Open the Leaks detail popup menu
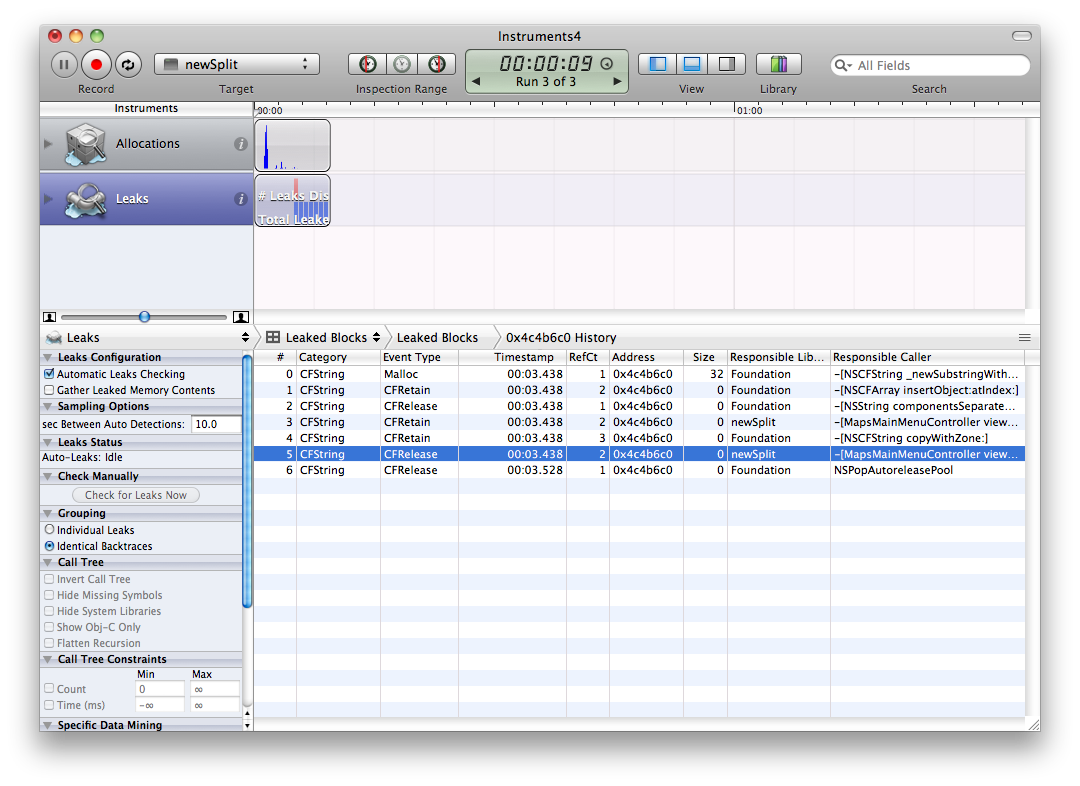 pos(147,338)
